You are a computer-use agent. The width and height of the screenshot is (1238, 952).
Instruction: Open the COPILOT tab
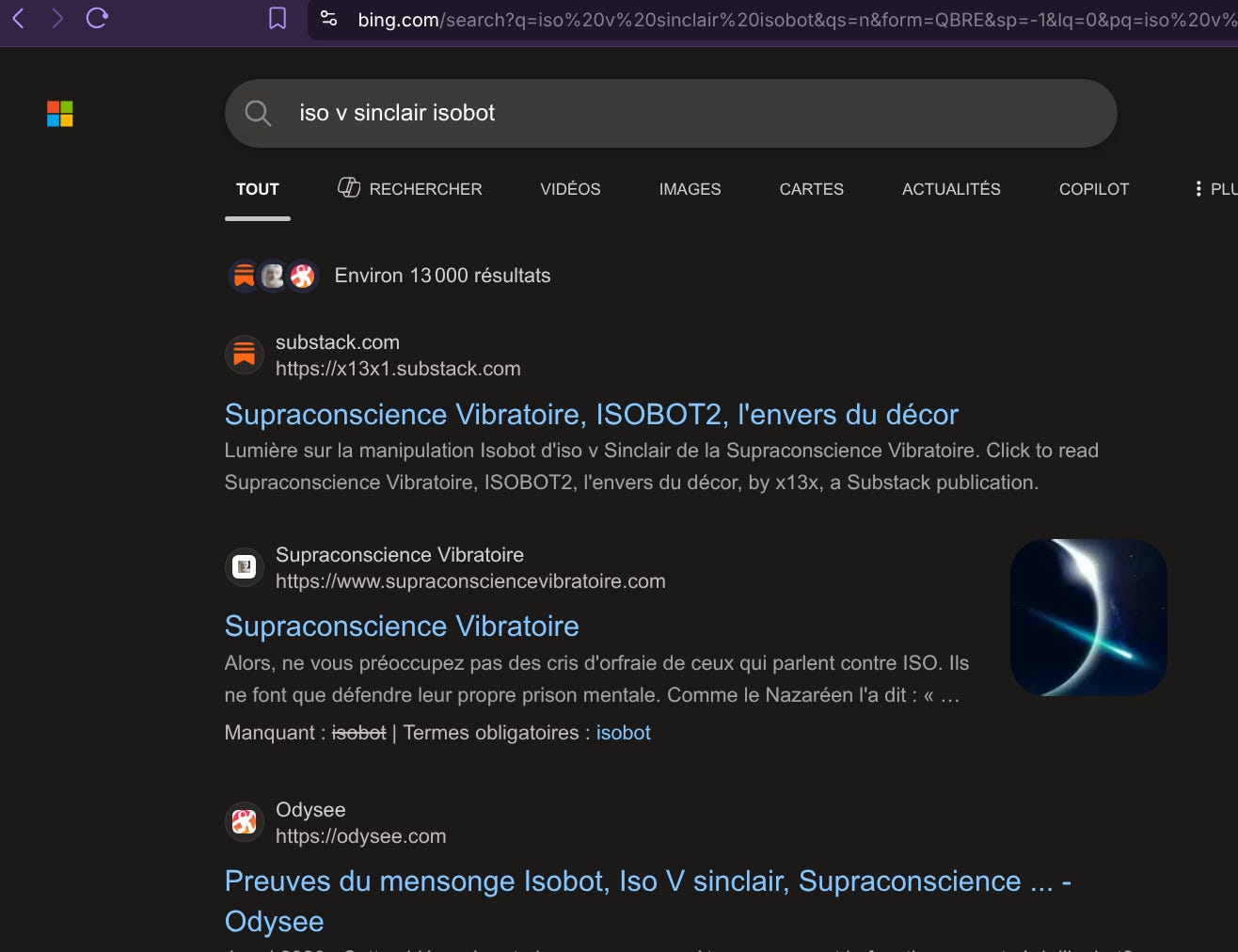pos(1094,189)
